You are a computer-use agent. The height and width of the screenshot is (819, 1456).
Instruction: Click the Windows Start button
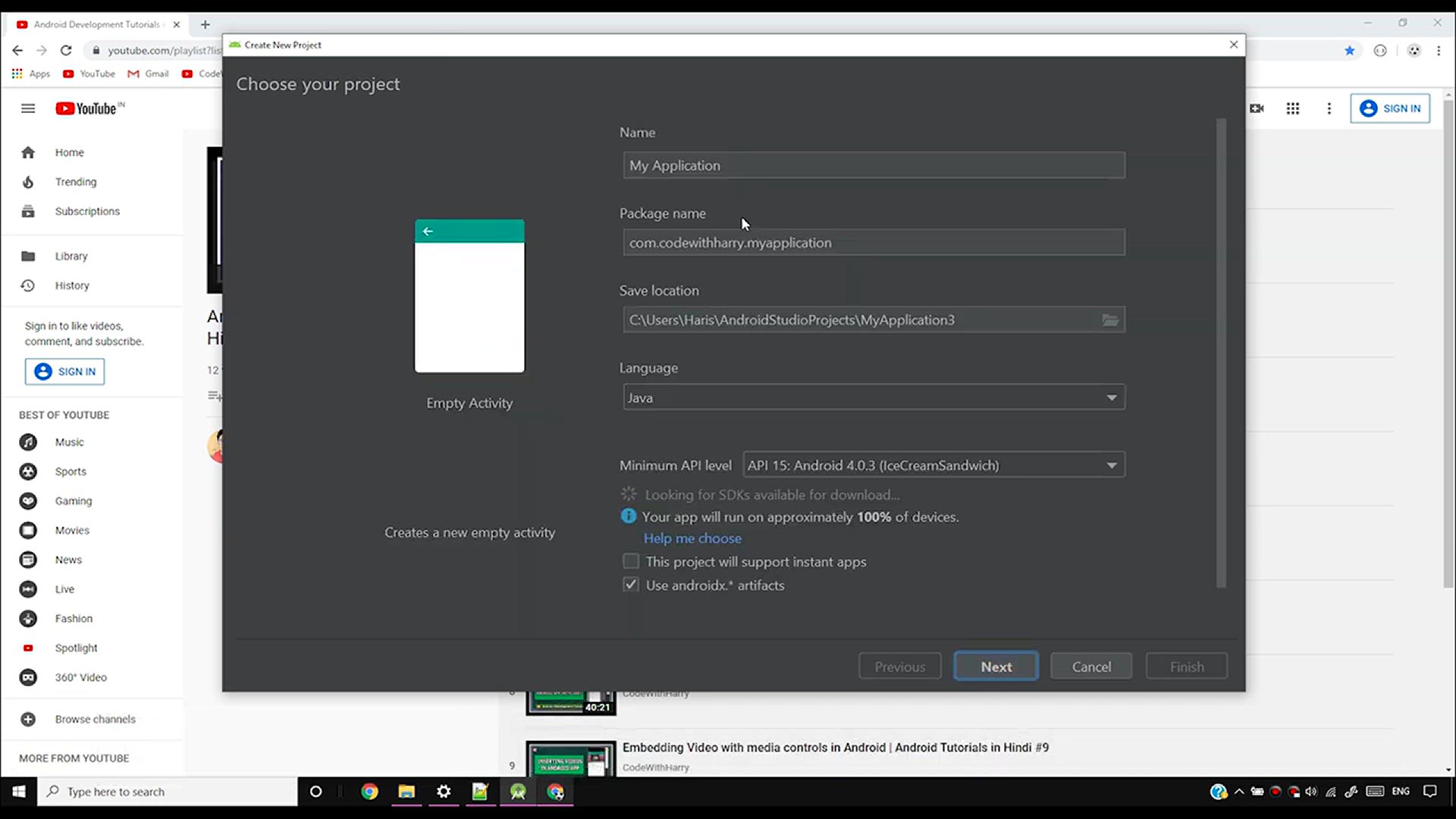(19, 792)
